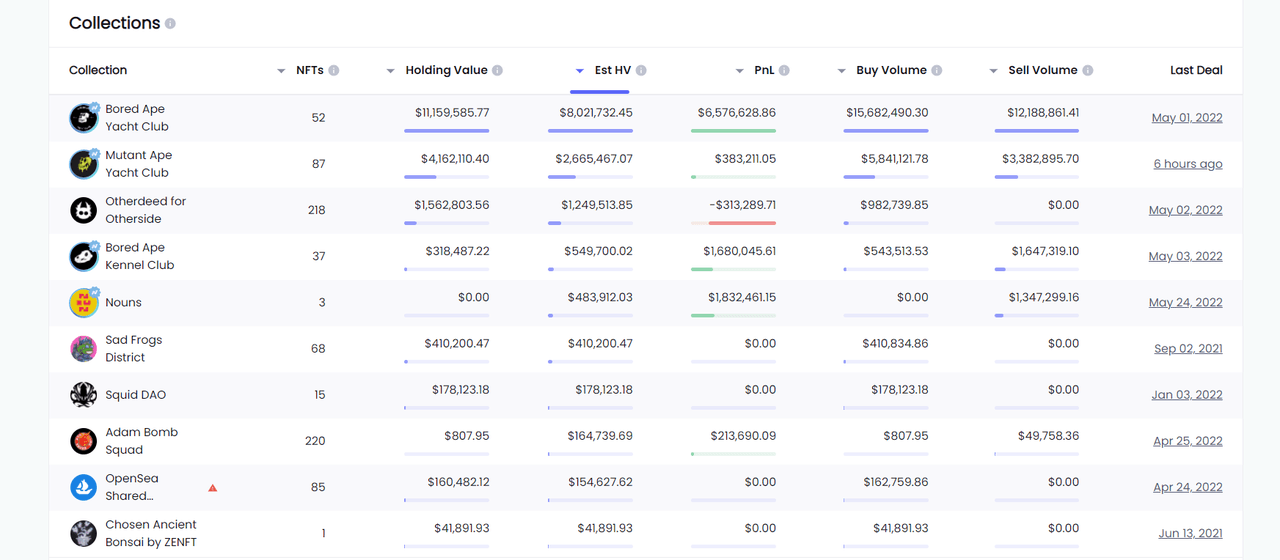This screenshot has width=1280, height=560.
Task: Click the Squid DAO name
Action: tap(136, 395)
